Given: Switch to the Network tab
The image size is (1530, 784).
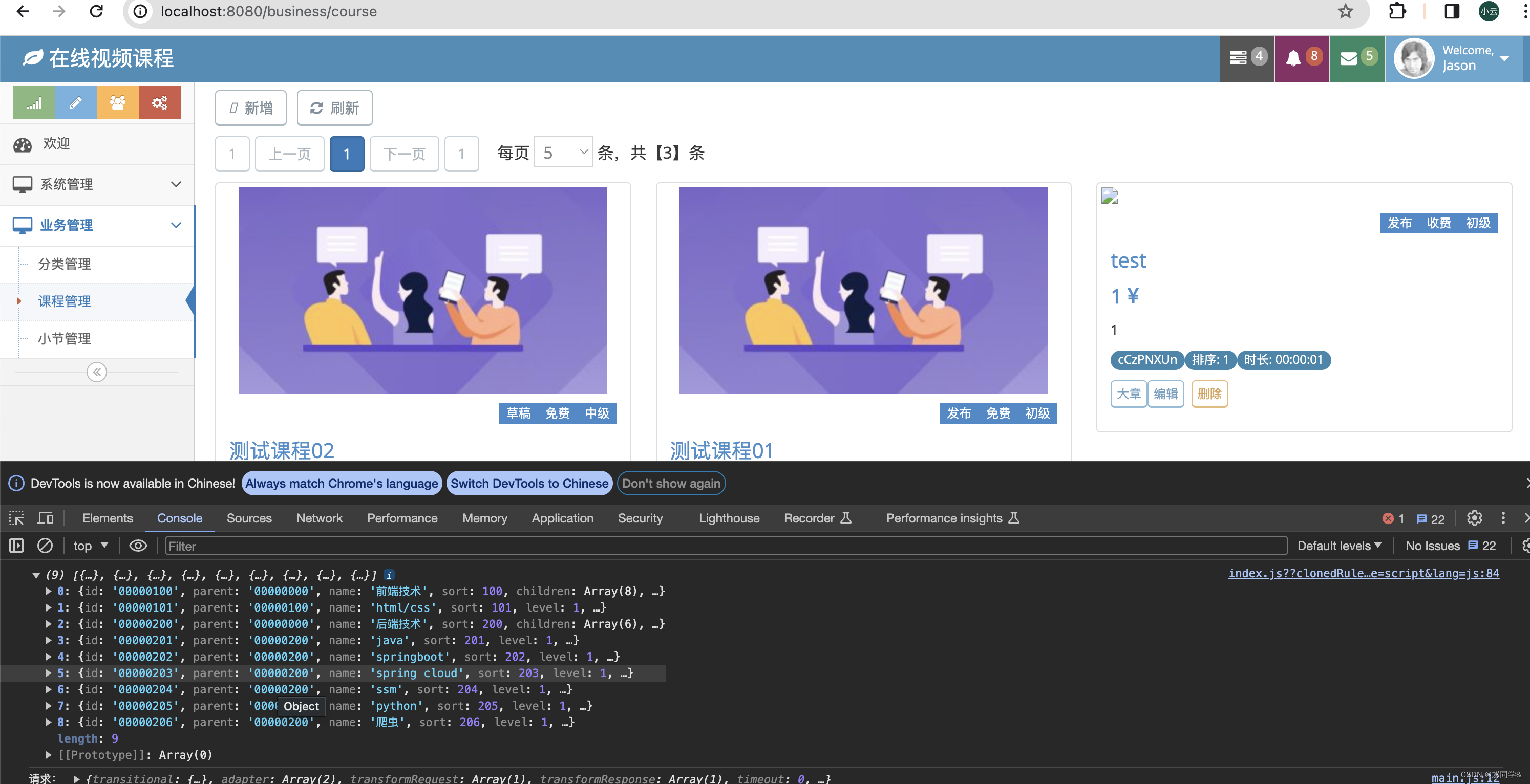Looking at the screenshot, I should click(319, 518).
